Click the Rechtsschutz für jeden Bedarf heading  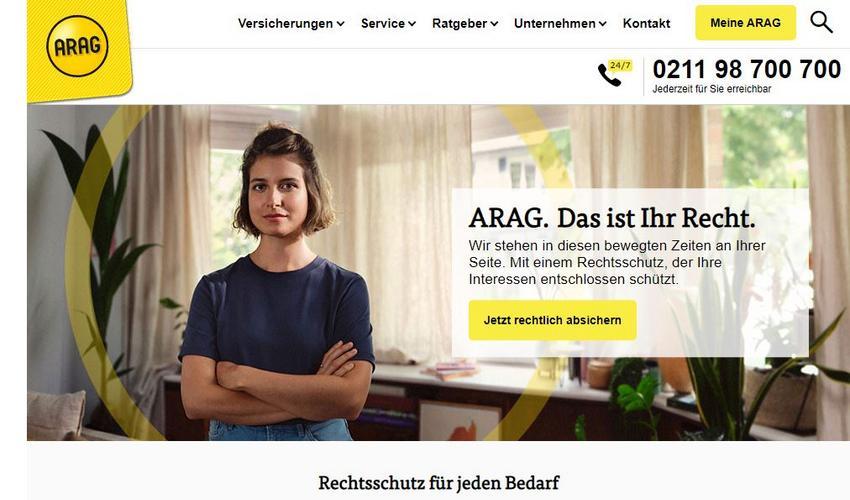point(439,483)
